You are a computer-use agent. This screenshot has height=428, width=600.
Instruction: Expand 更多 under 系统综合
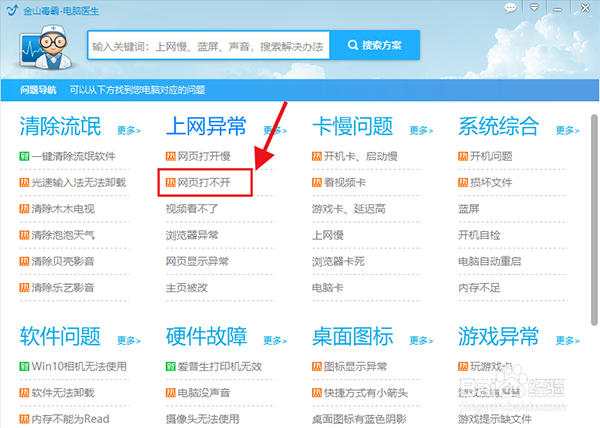point(567,131)
